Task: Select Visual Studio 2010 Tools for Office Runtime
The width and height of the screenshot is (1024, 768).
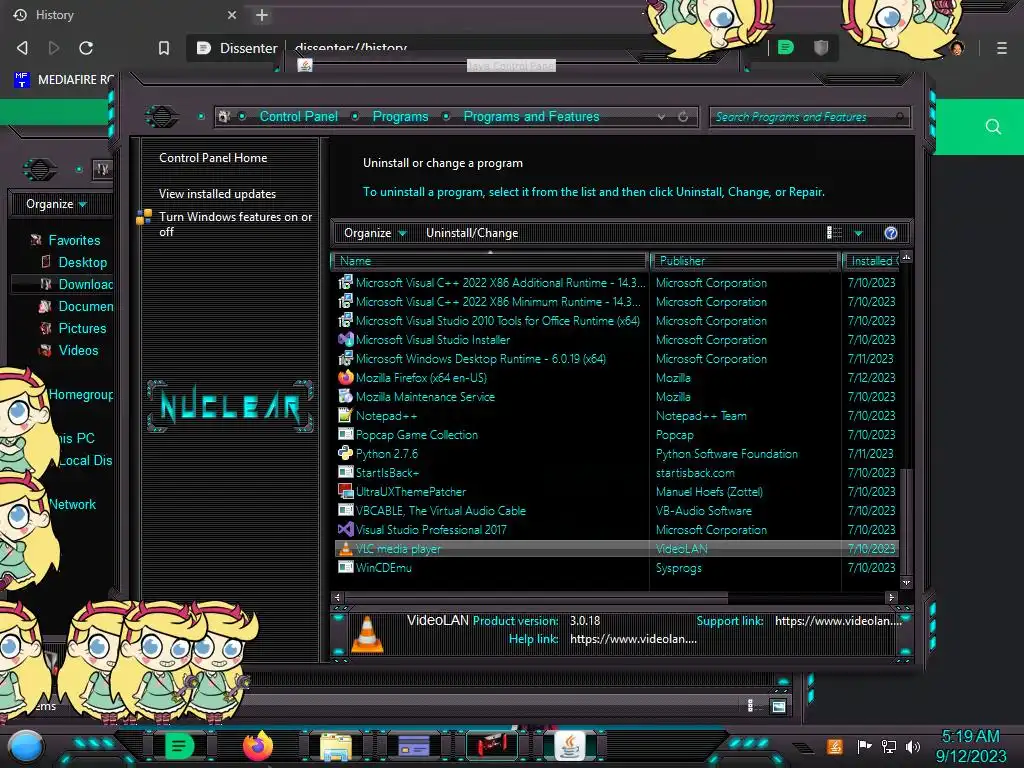Action: coord(488,321)
